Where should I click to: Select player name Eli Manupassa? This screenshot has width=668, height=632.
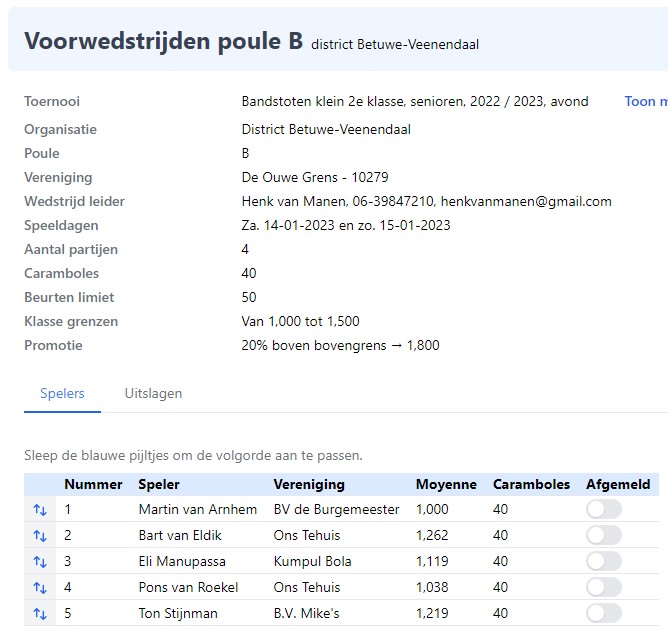[x=182, y=561]
